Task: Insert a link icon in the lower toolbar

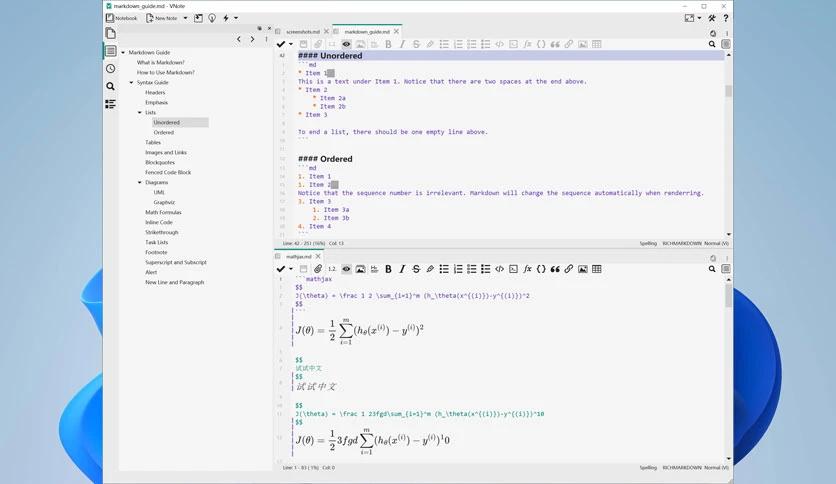Action: point(569,269)
